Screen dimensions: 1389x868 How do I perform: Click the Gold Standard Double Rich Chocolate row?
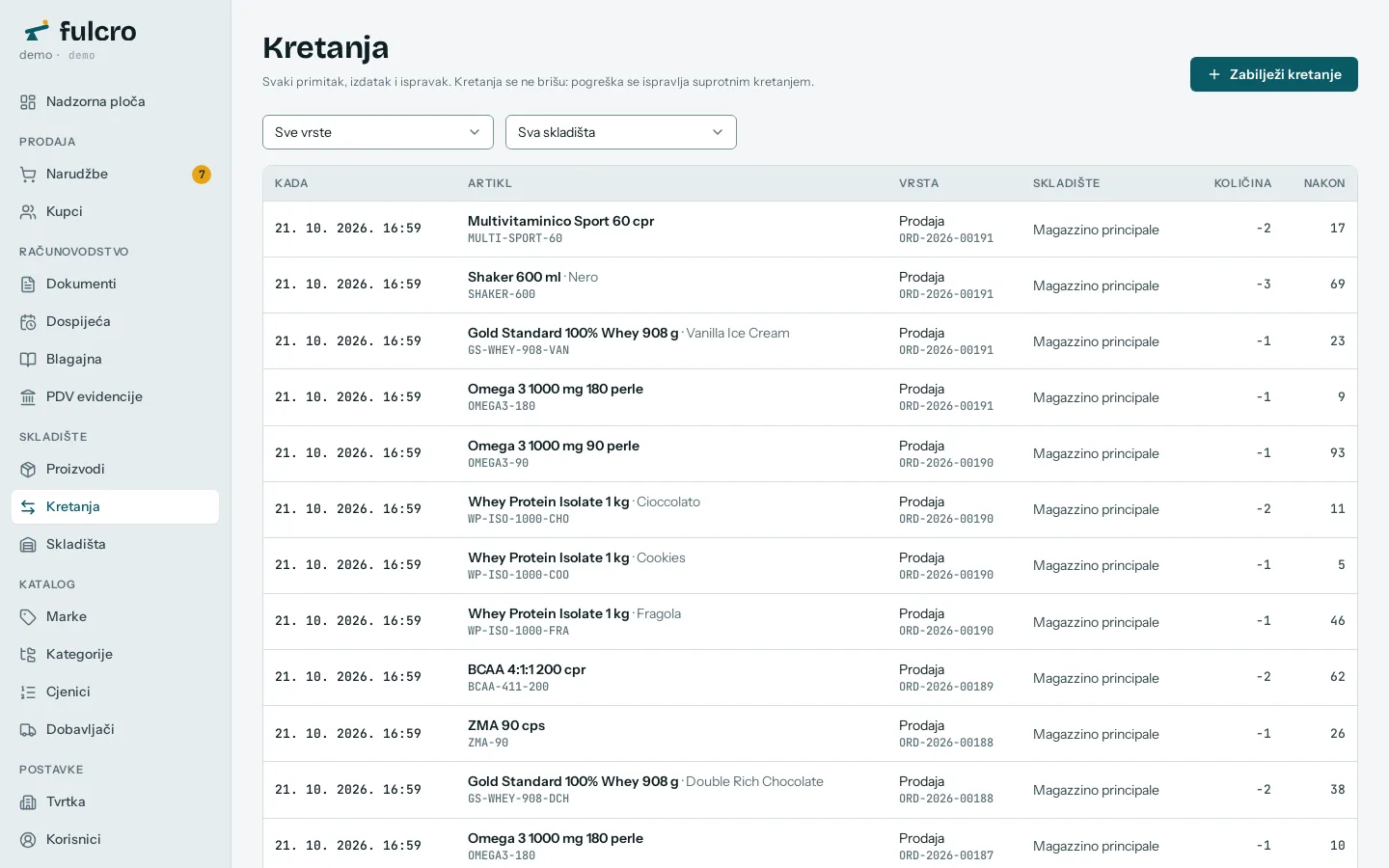(x=810, y=790)
